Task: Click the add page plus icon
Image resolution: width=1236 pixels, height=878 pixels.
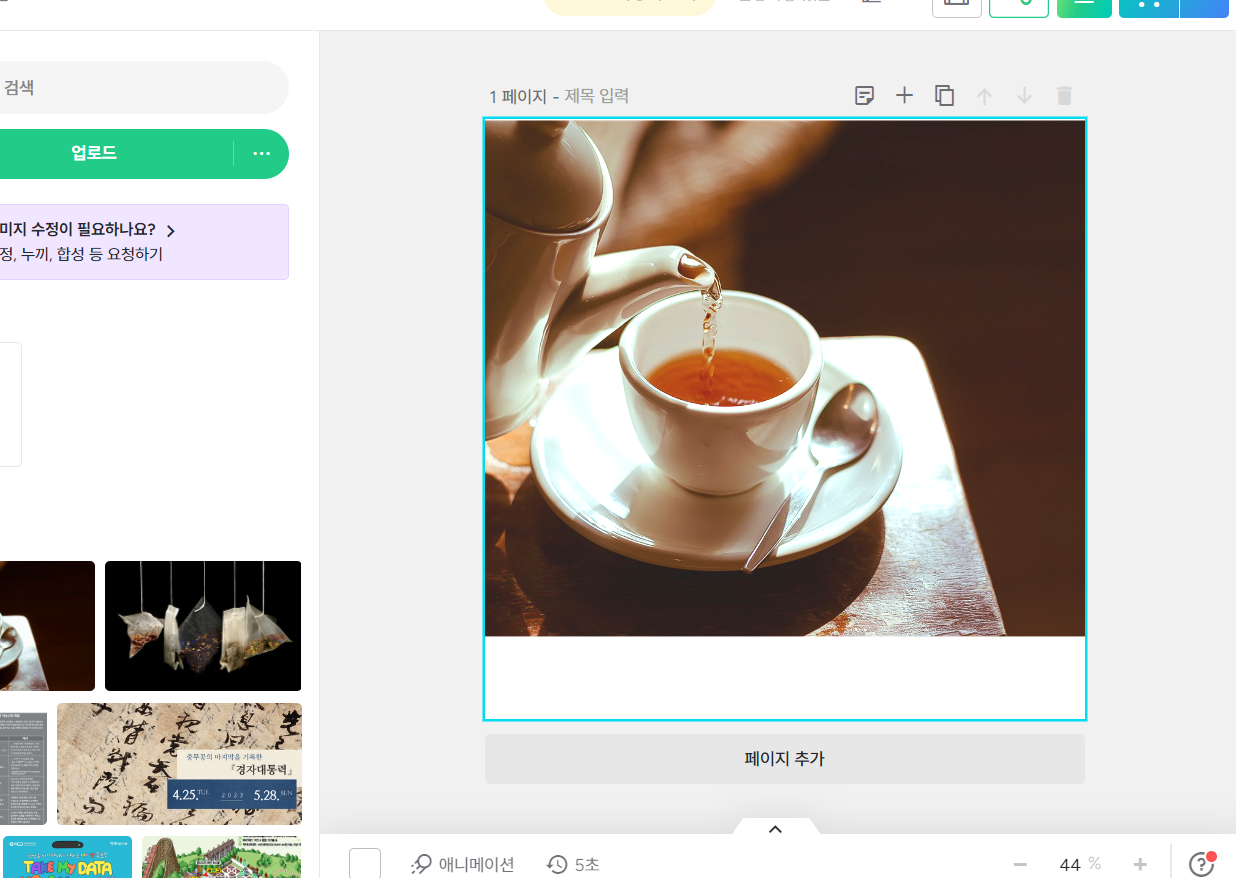Action: tap(904, 95)
